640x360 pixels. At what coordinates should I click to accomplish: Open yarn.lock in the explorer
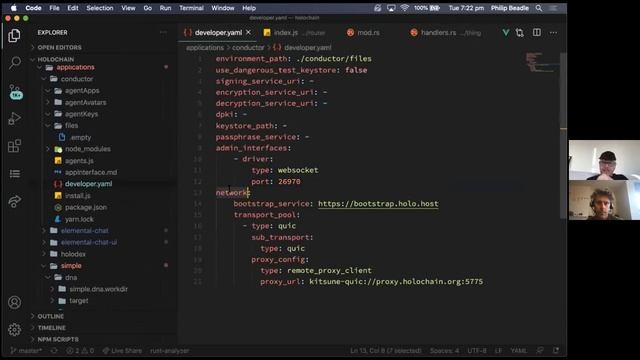pyautogui.click(x=79, y=219)
